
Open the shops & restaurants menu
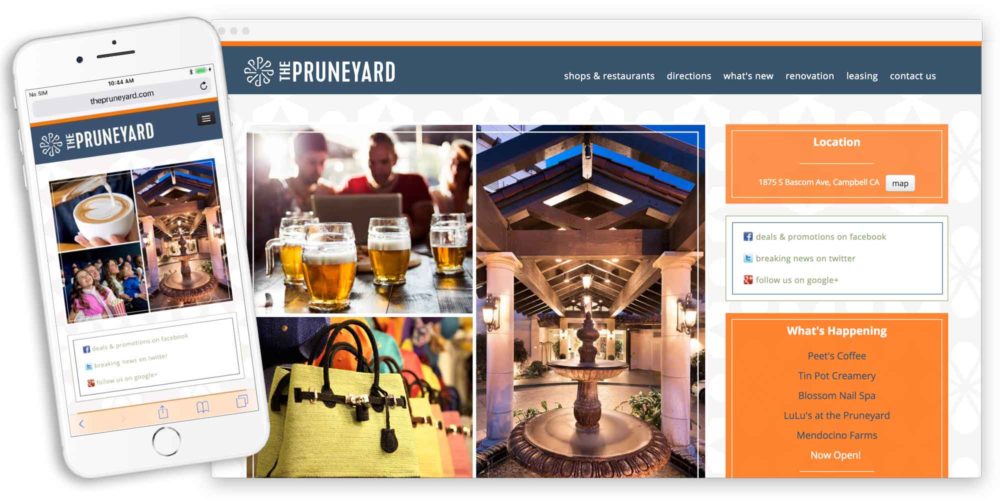coord(609,76)
